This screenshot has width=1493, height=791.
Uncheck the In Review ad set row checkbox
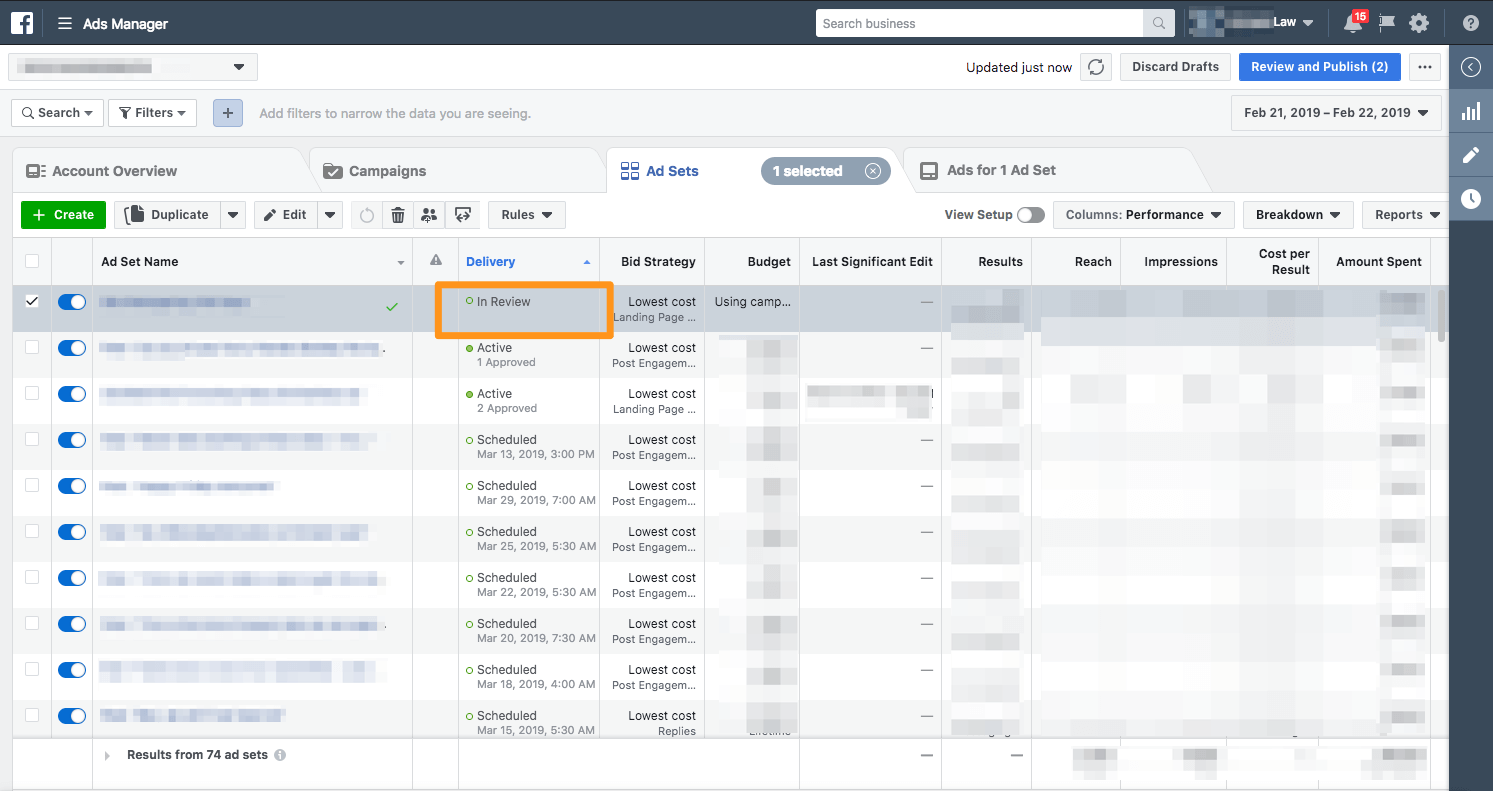point(32,301)
